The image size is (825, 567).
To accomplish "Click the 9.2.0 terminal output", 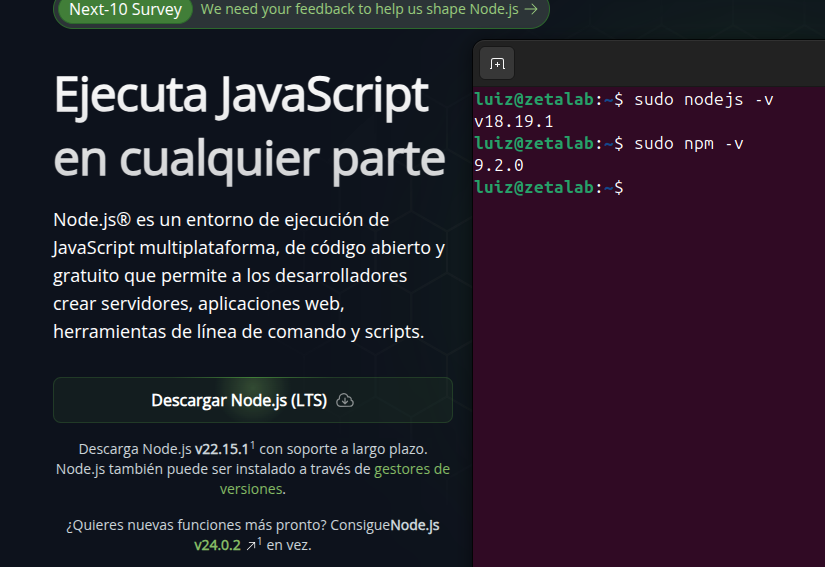I will click(499, 165).
